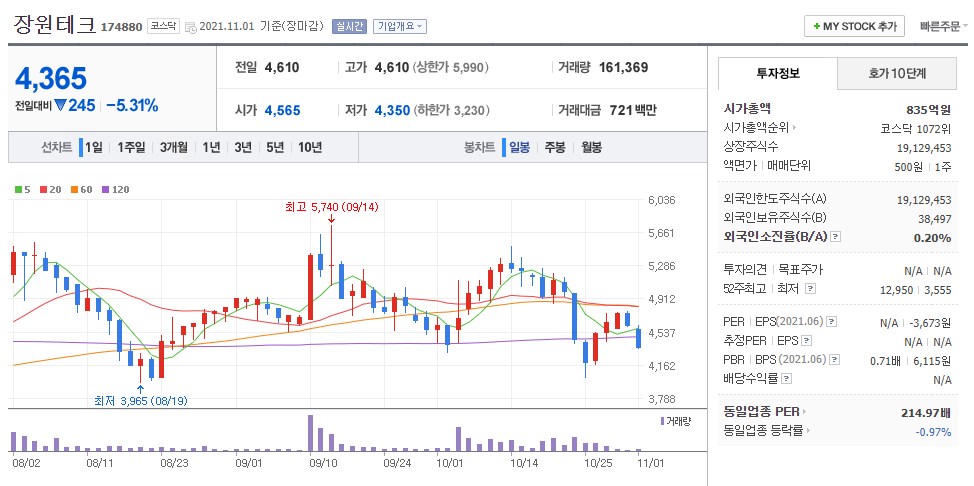
Task: Click the 동일업종 PER value 214.97배
Action: (x=926, y=413)
